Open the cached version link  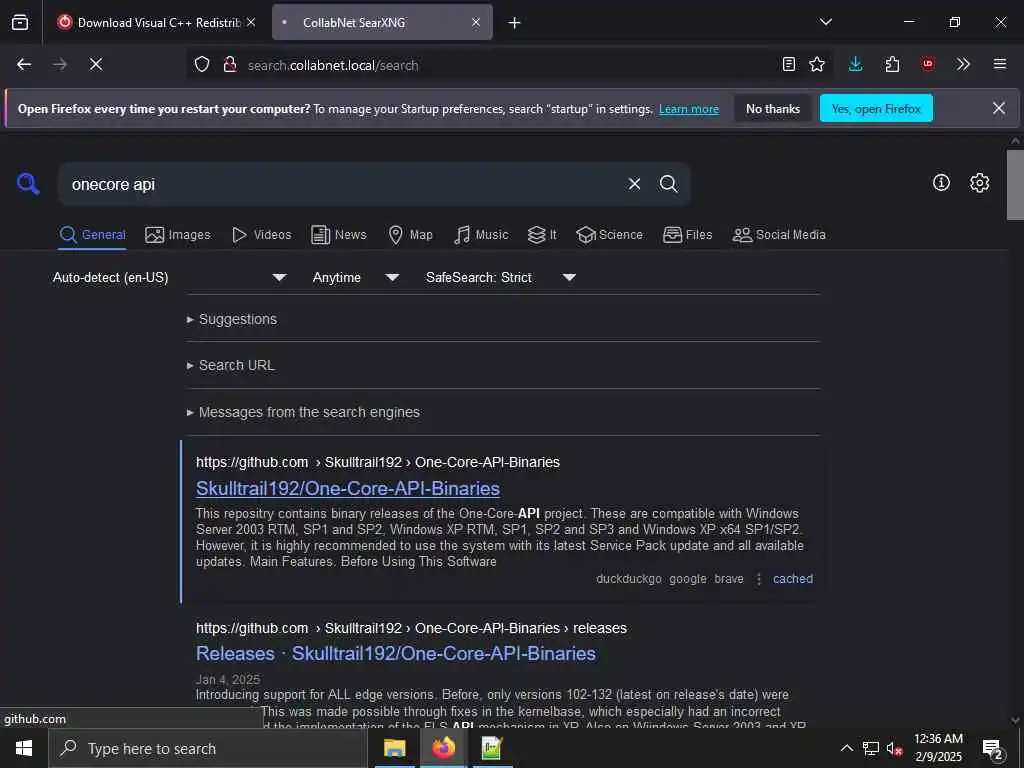[793, 579]
